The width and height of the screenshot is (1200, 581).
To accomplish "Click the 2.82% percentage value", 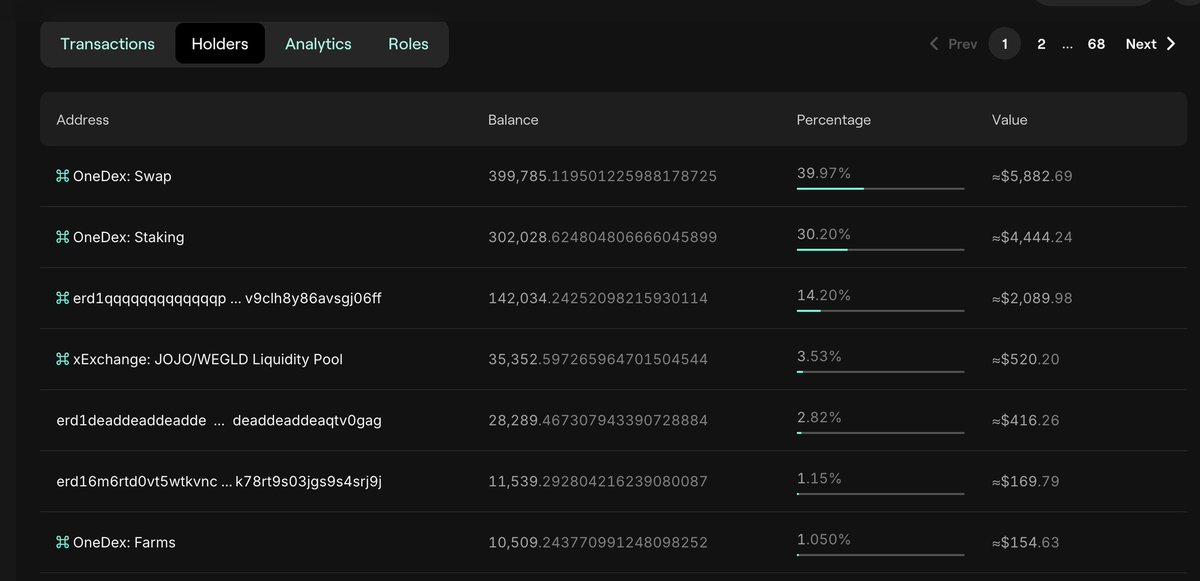I will click(x=819, y=417).
